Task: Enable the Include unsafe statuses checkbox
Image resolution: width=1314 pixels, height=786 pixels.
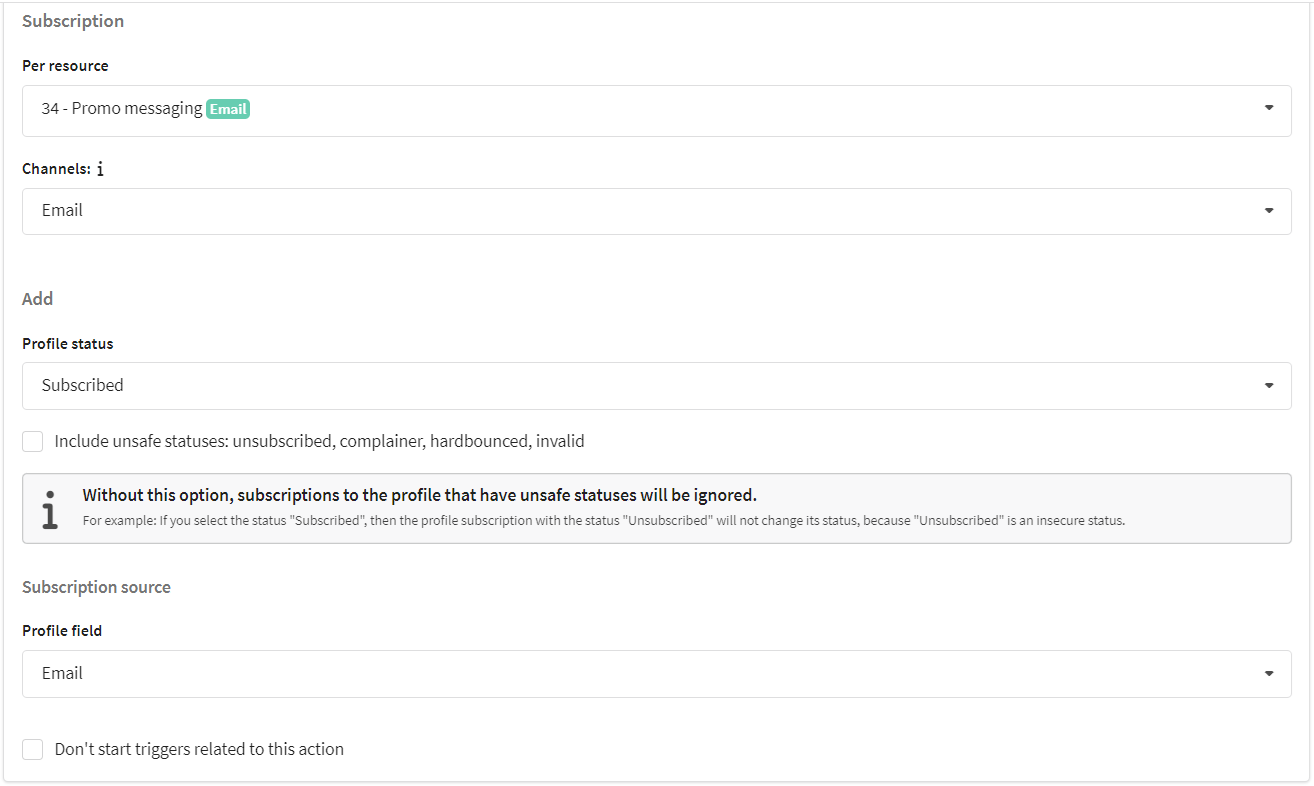Action: pyautogui.click(x=33, y=441)
